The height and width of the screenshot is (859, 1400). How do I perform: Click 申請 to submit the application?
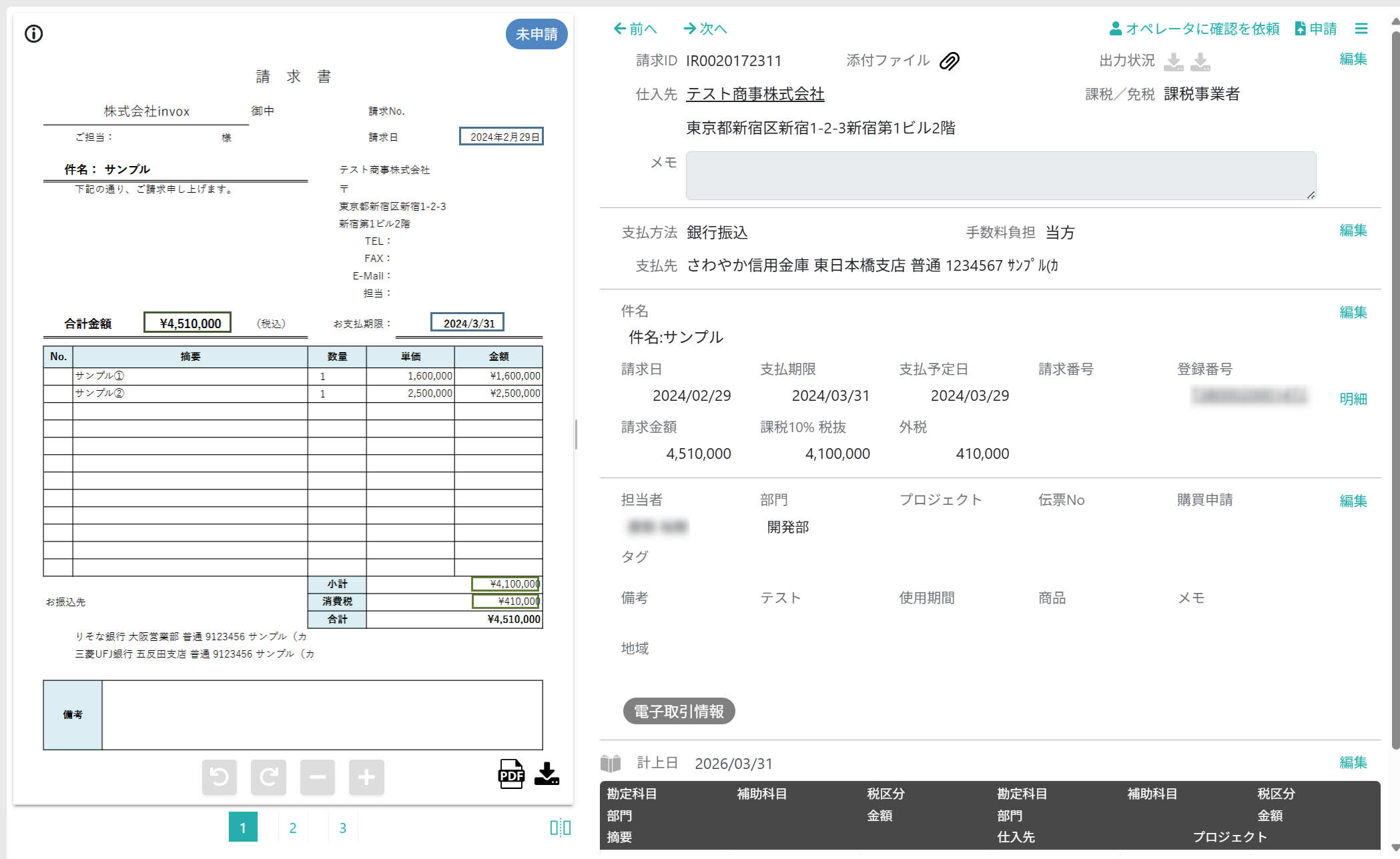[1316, 29]
